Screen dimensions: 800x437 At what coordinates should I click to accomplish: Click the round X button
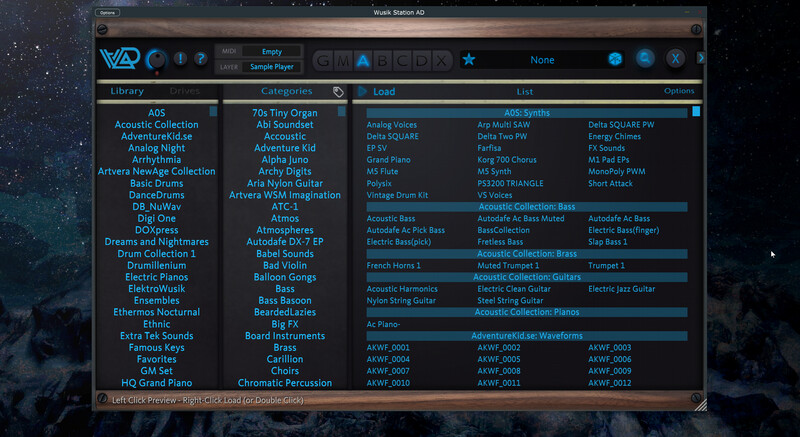click(675, 59)
